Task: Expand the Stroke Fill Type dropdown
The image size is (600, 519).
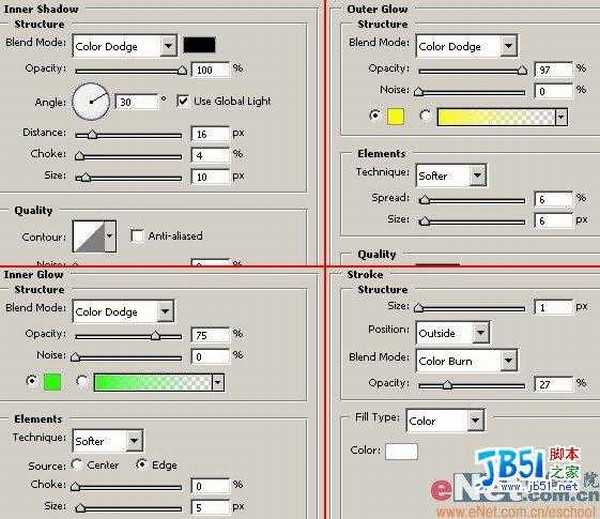Action: [444, 421]
